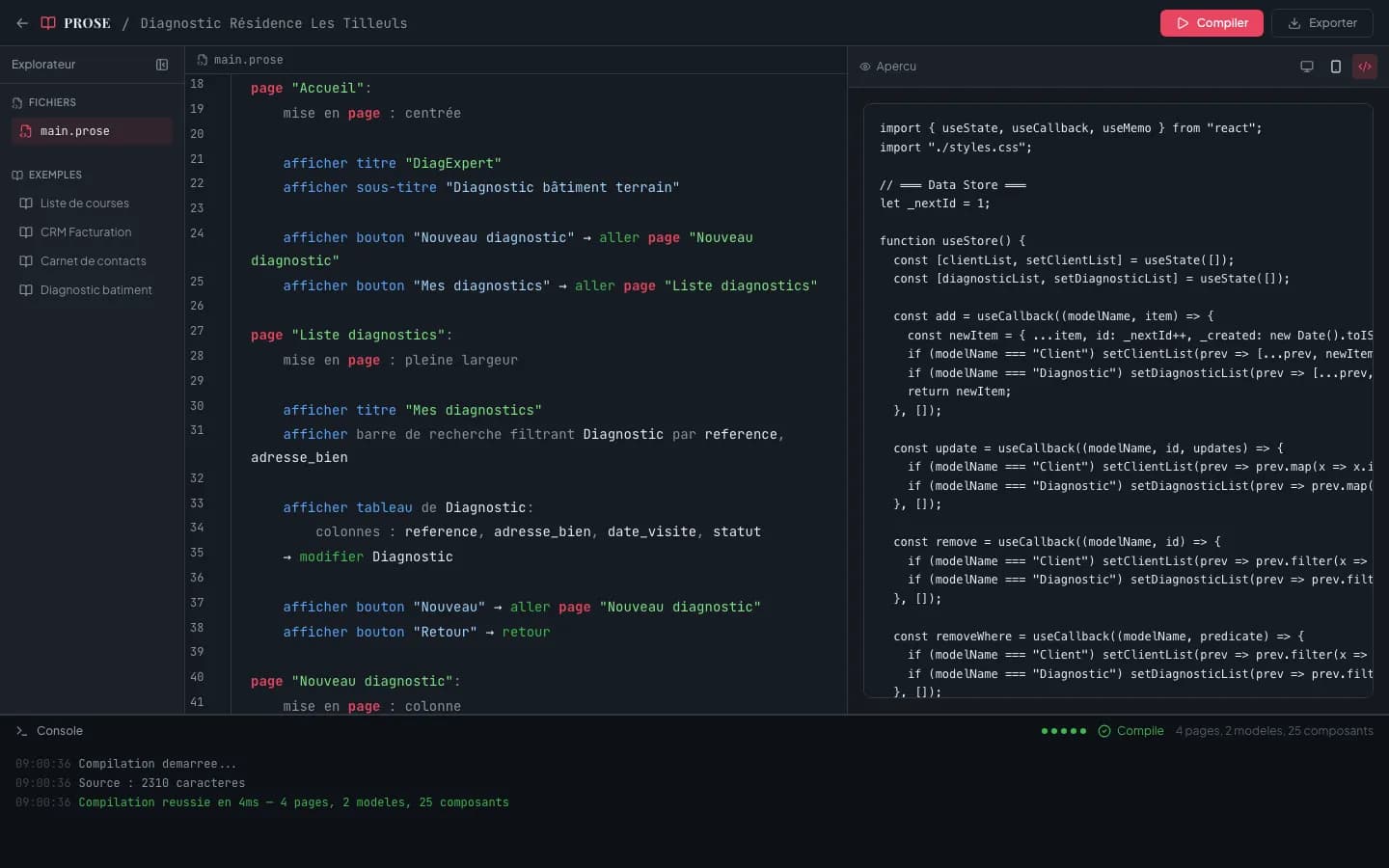1389x868 pixels.
Task: Click the Compiler button
Action: point(1212,23)
